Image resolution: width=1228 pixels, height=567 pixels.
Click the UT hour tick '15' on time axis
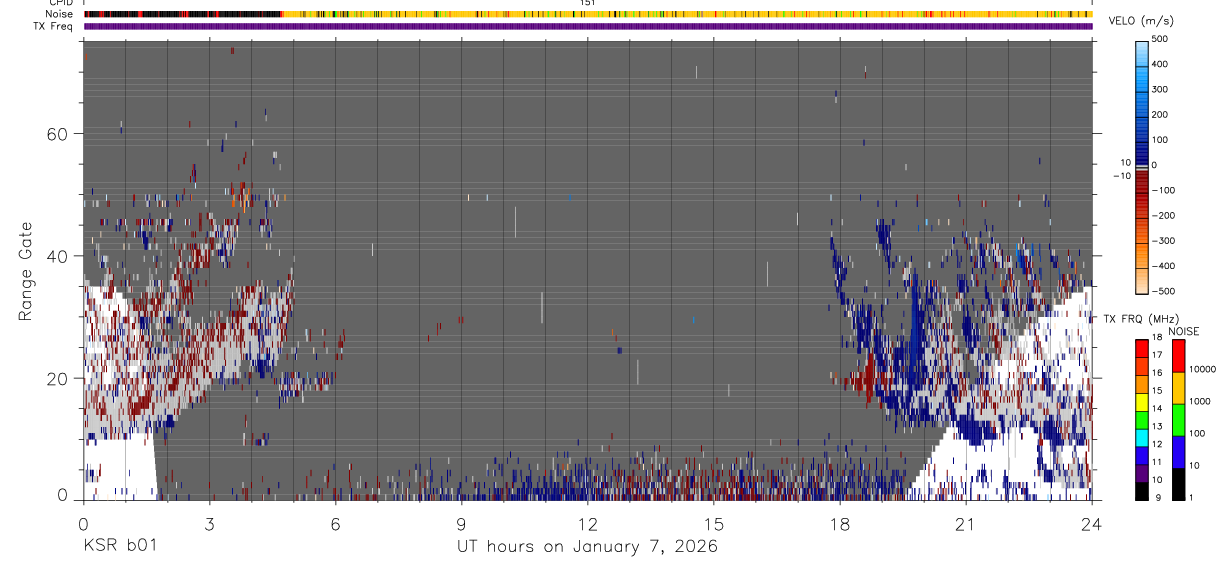pyautogui.click(x=714, y=523)
